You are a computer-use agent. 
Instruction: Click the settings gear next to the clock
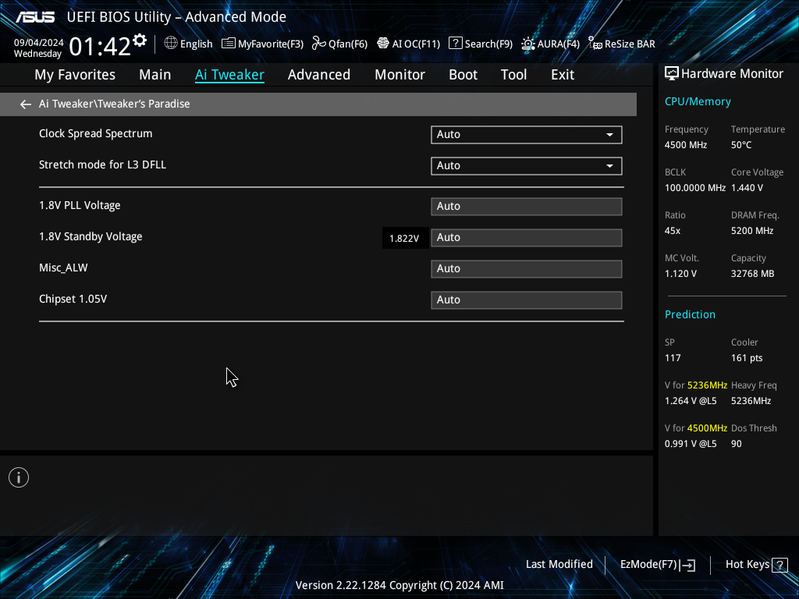[140, 40]
